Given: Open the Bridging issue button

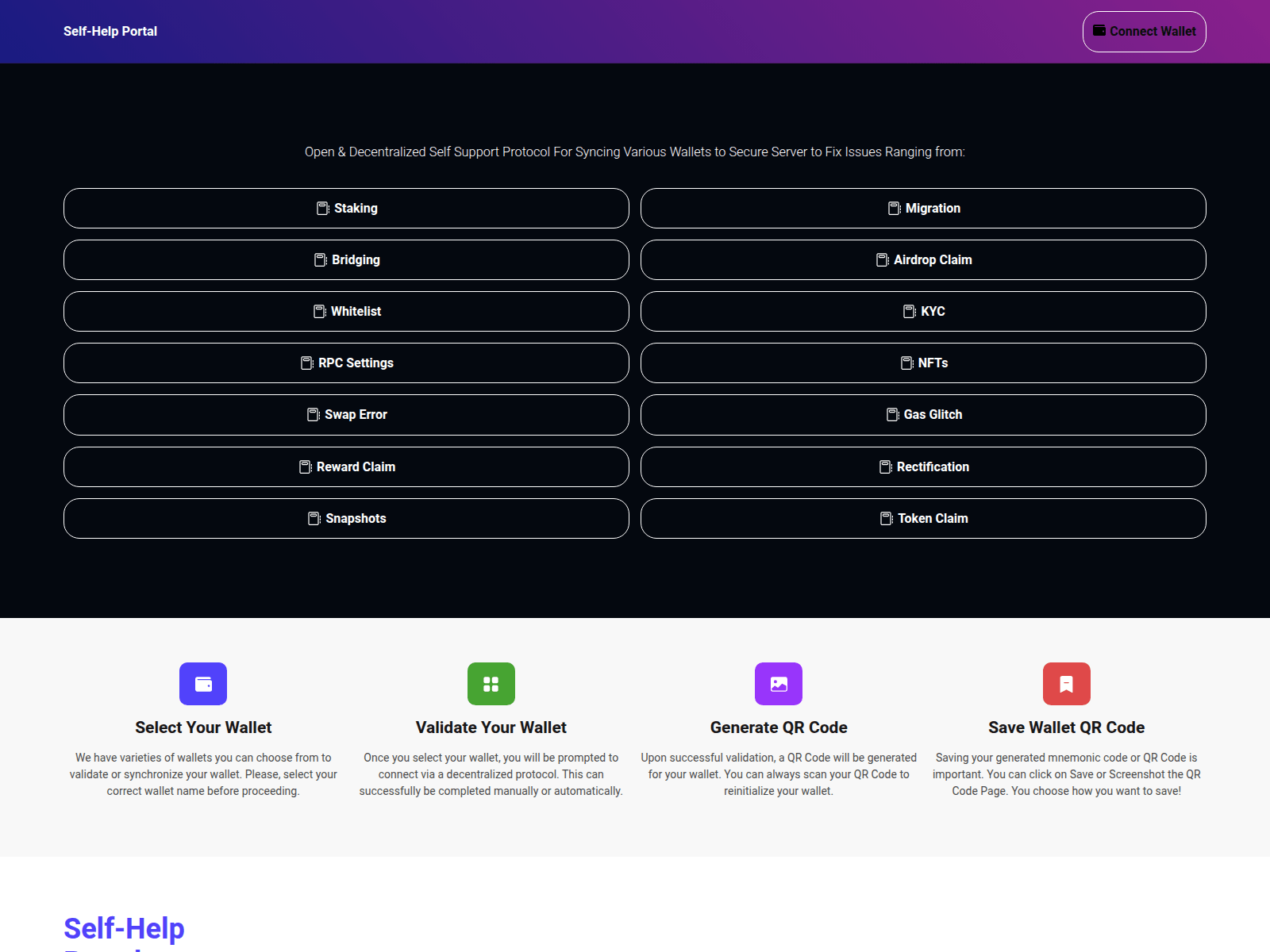Looking at the screenshot, I should pos(346,260).
